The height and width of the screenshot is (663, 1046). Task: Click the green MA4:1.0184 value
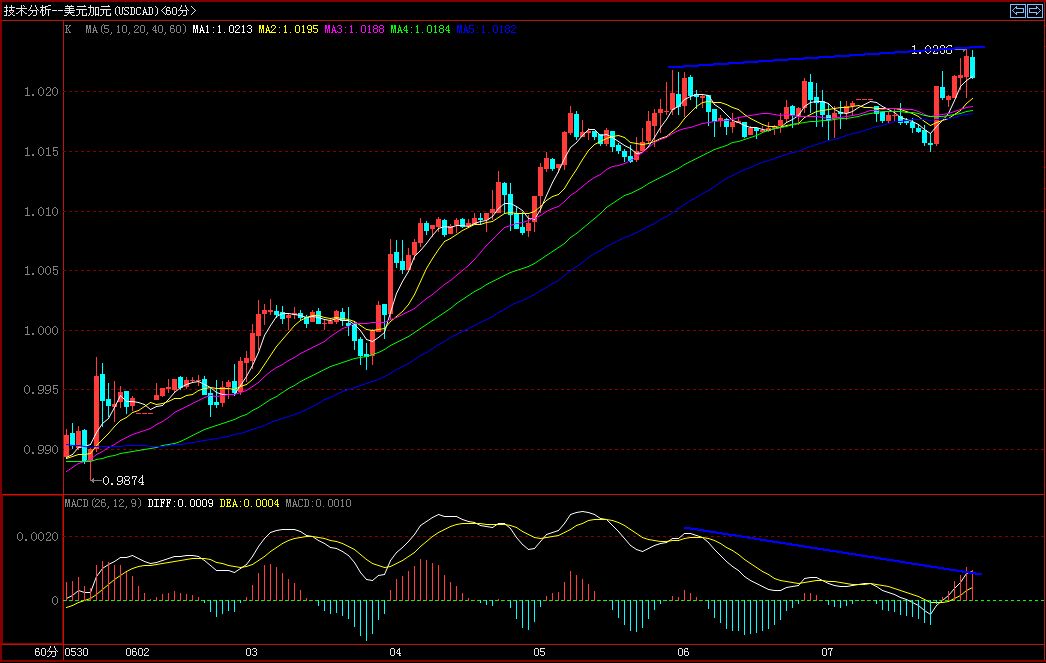coord(420,29)
